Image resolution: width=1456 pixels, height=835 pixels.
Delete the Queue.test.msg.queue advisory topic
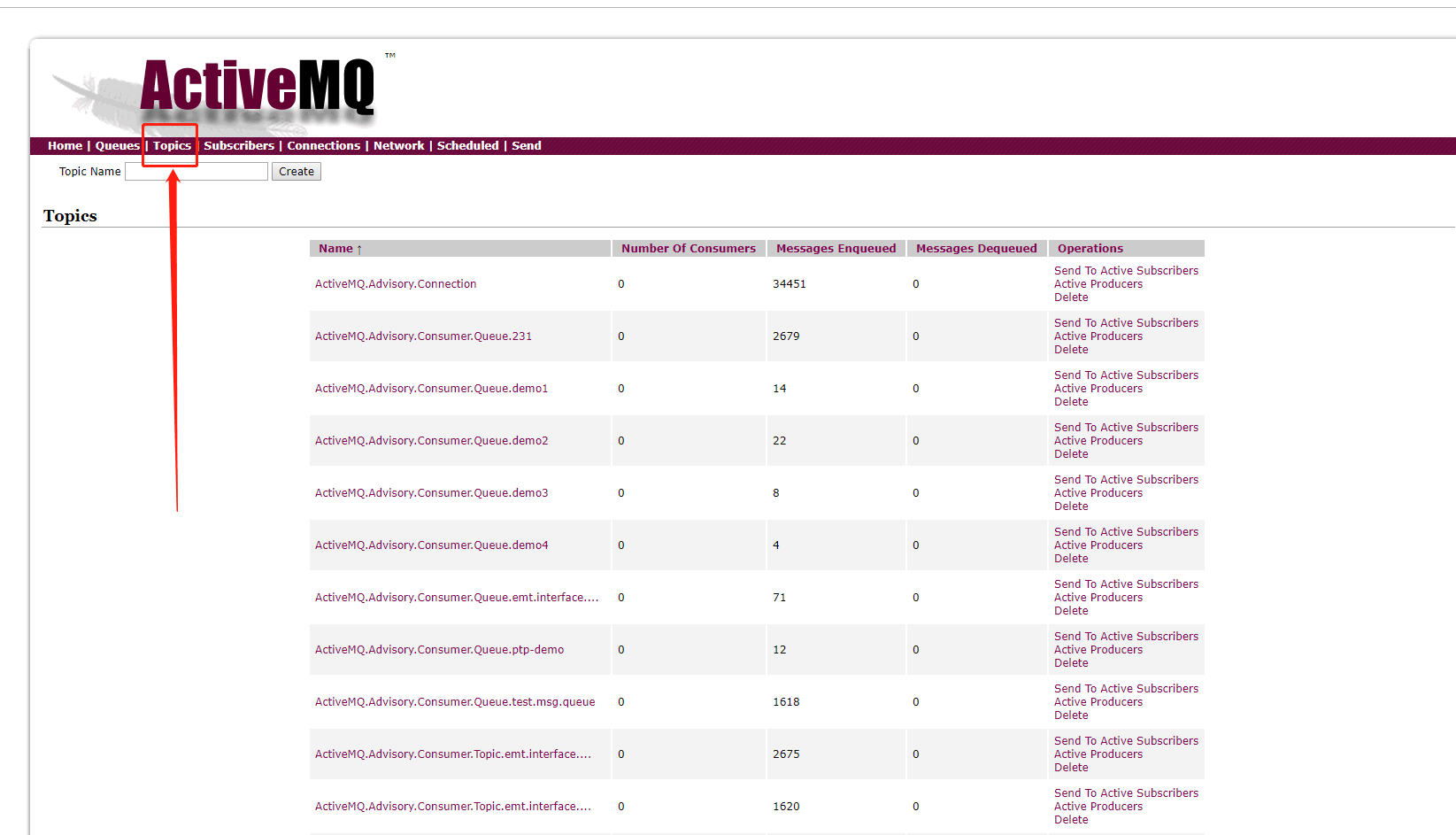pyautogui.click(x=1070, y=715)
